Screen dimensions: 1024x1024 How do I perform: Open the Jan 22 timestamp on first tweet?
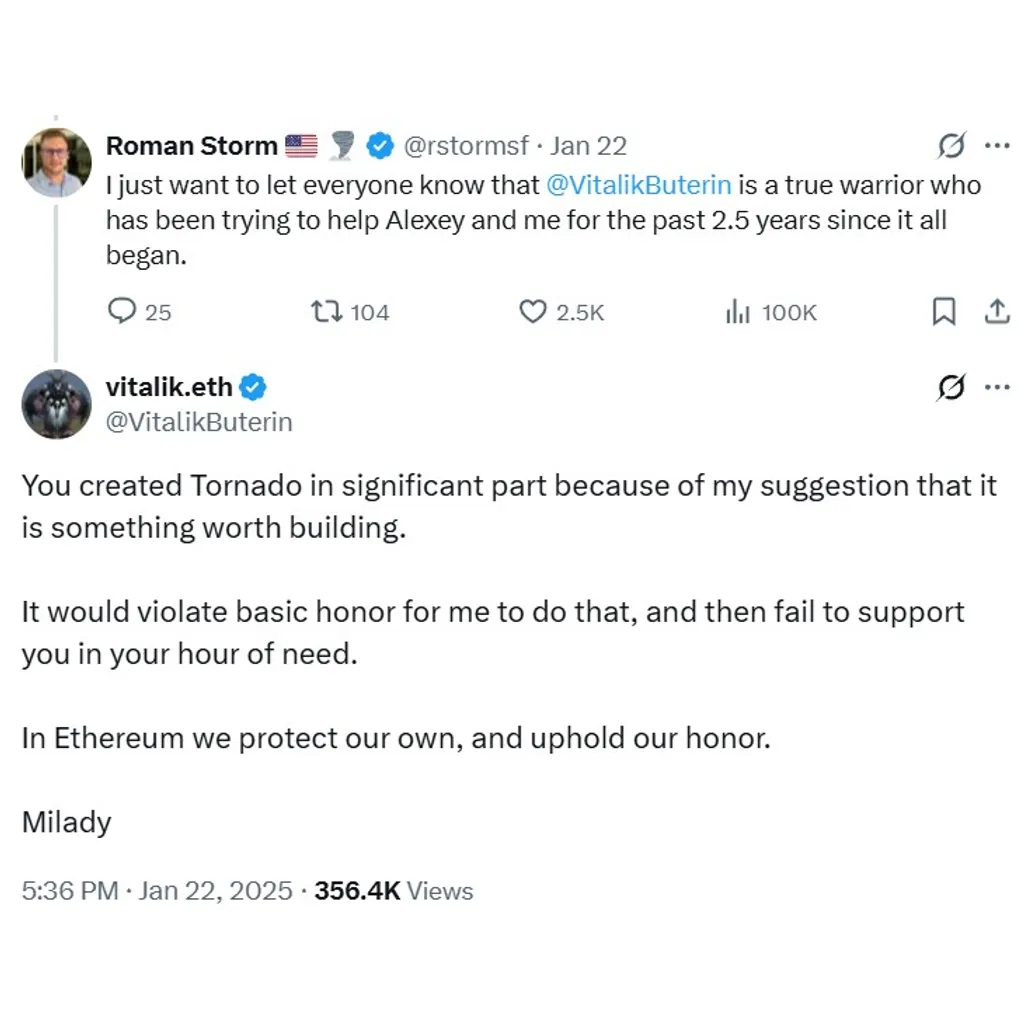pos(588,146)
